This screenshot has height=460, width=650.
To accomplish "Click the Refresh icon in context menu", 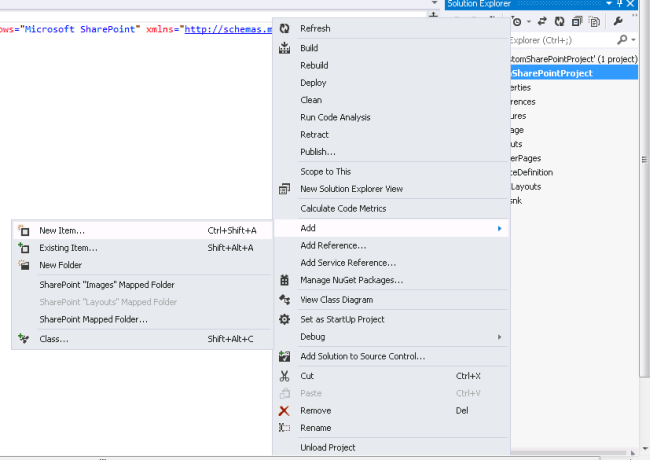I will 285,29.
